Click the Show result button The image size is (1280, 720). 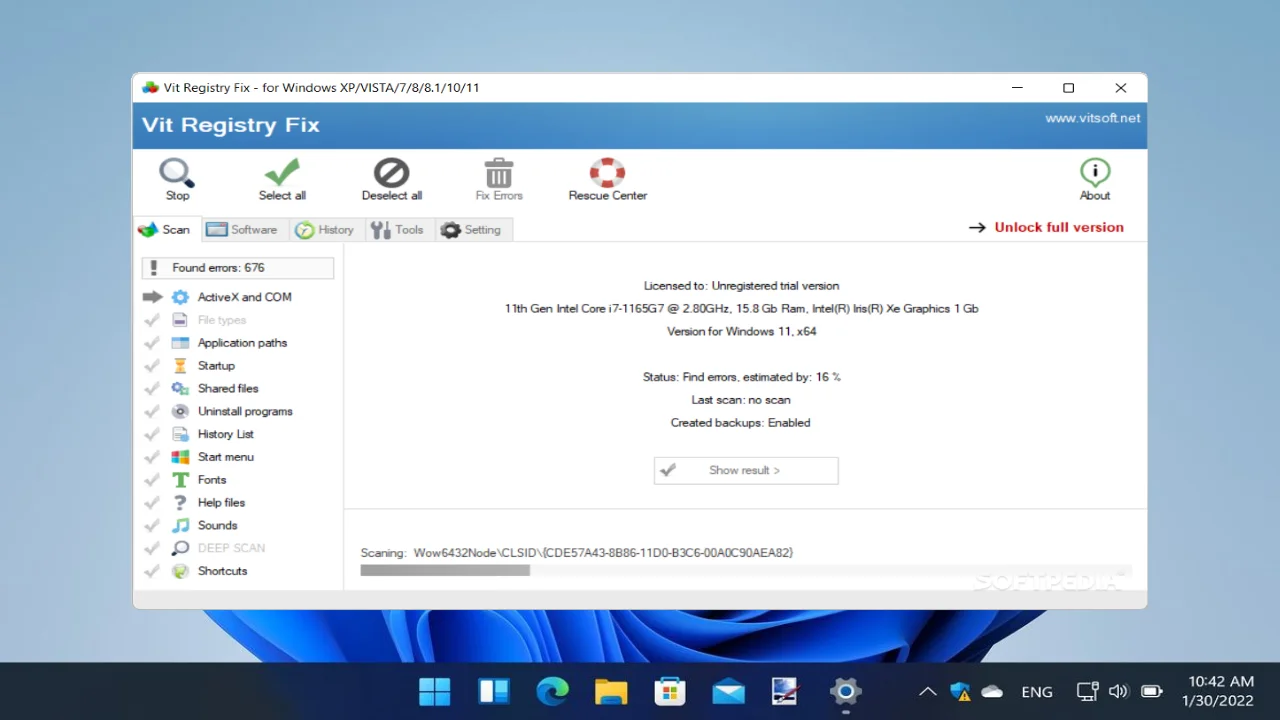coord(746,470)
